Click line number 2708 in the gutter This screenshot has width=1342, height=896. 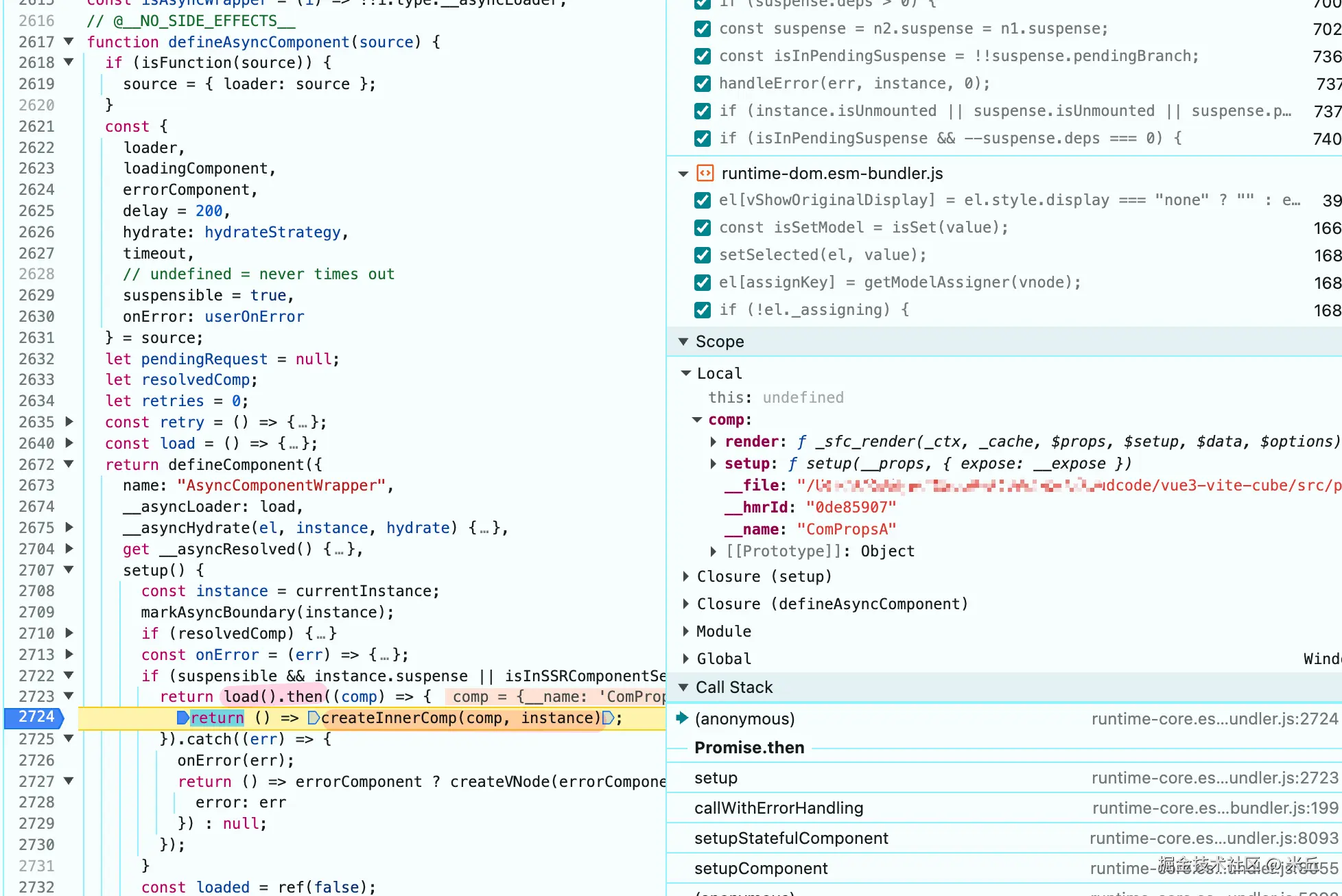pyautogui.click(x=36, y=591)
